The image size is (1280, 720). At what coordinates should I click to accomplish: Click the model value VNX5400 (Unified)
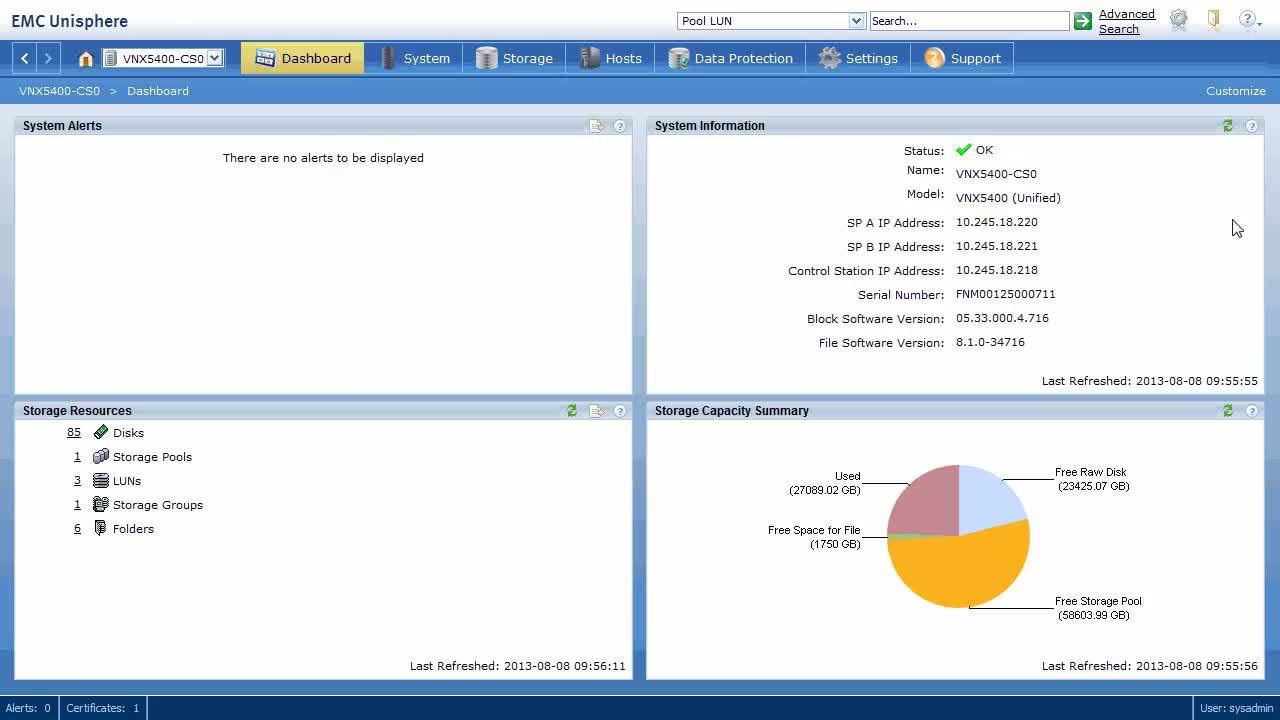tap(1008, 198)
